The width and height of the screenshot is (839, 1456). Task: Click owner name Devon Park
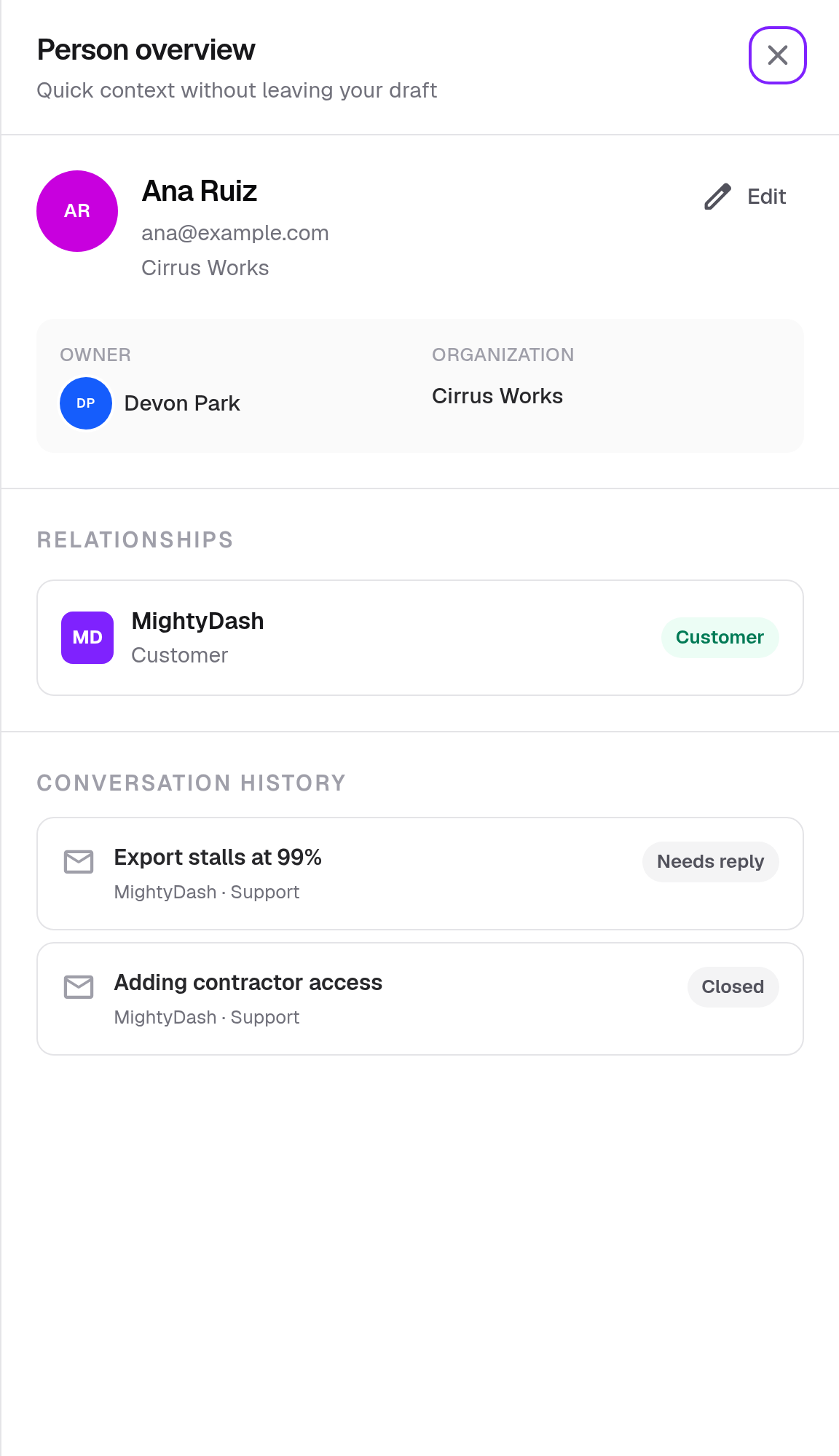point(182,403)
